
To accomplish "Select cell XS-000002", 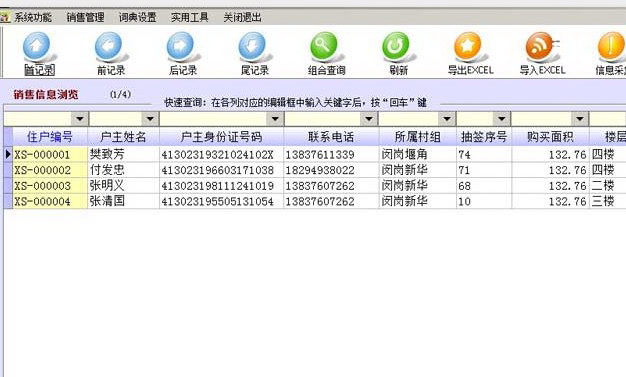I will [50, 170].
